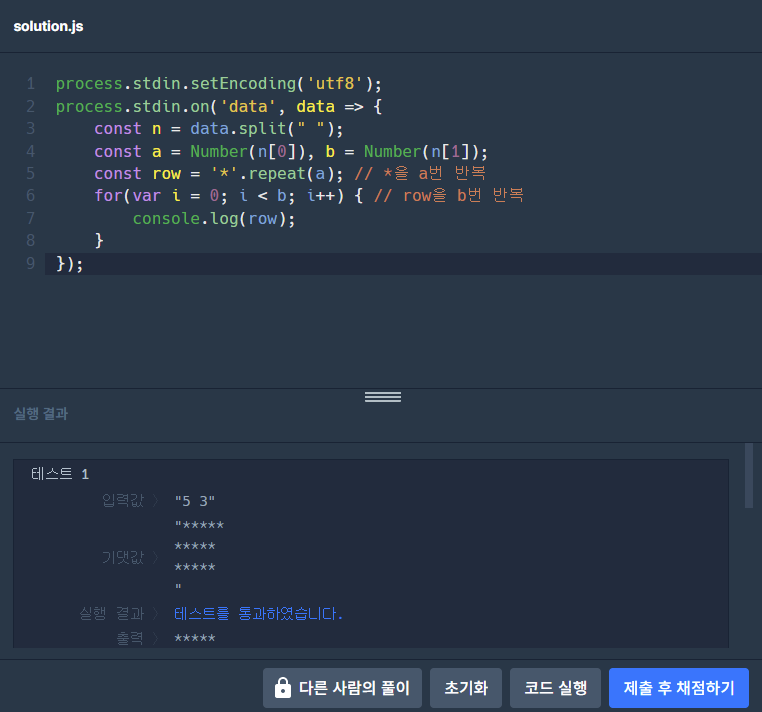Click the closing brace on line 8
The height and width of the screenshot is (712, 762).
tap(99, 241)
